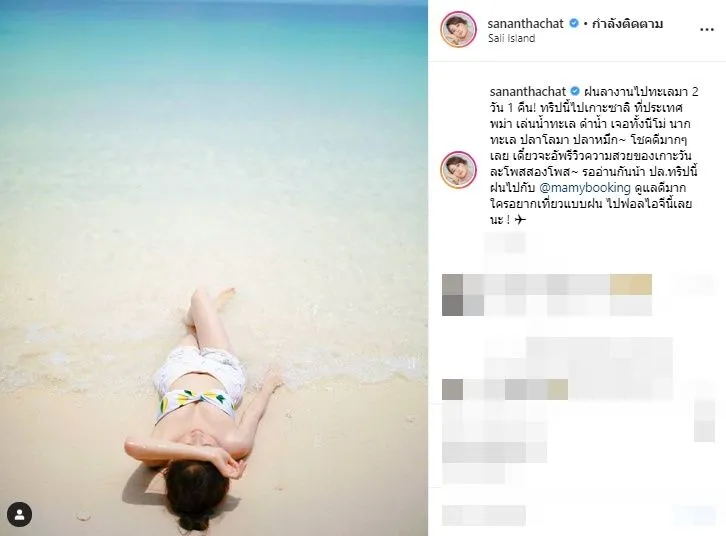This screenshot has width=726, height=536.
Task: Open the avatar beside the caption text
Action: [458, 169]
